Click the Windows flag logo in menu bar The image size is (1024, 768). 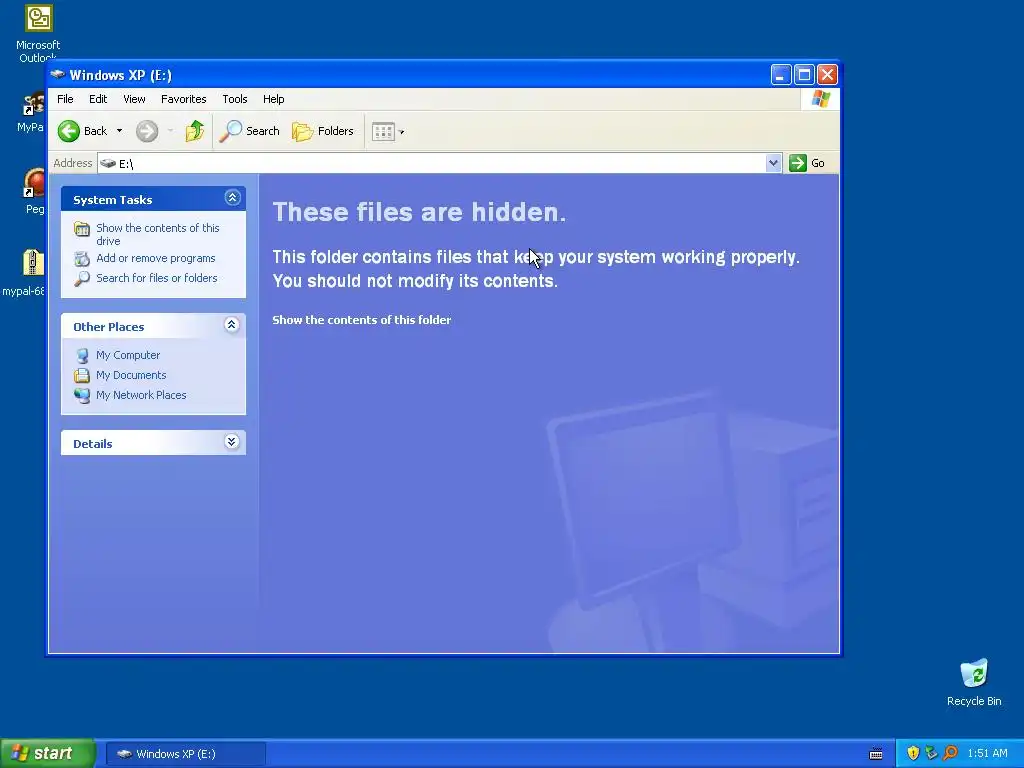coord(820,99)
